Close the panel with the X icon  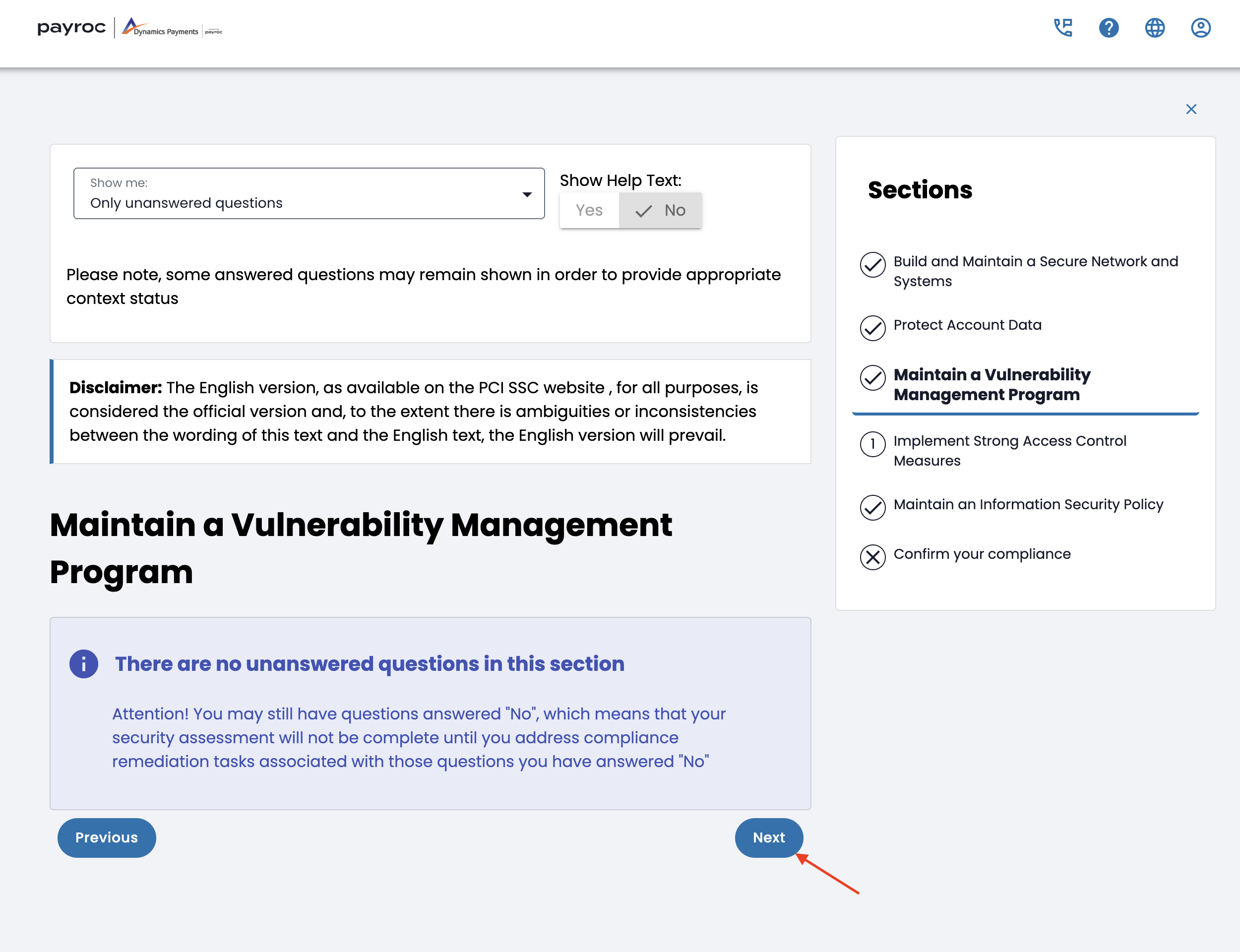coord(1191,109)
